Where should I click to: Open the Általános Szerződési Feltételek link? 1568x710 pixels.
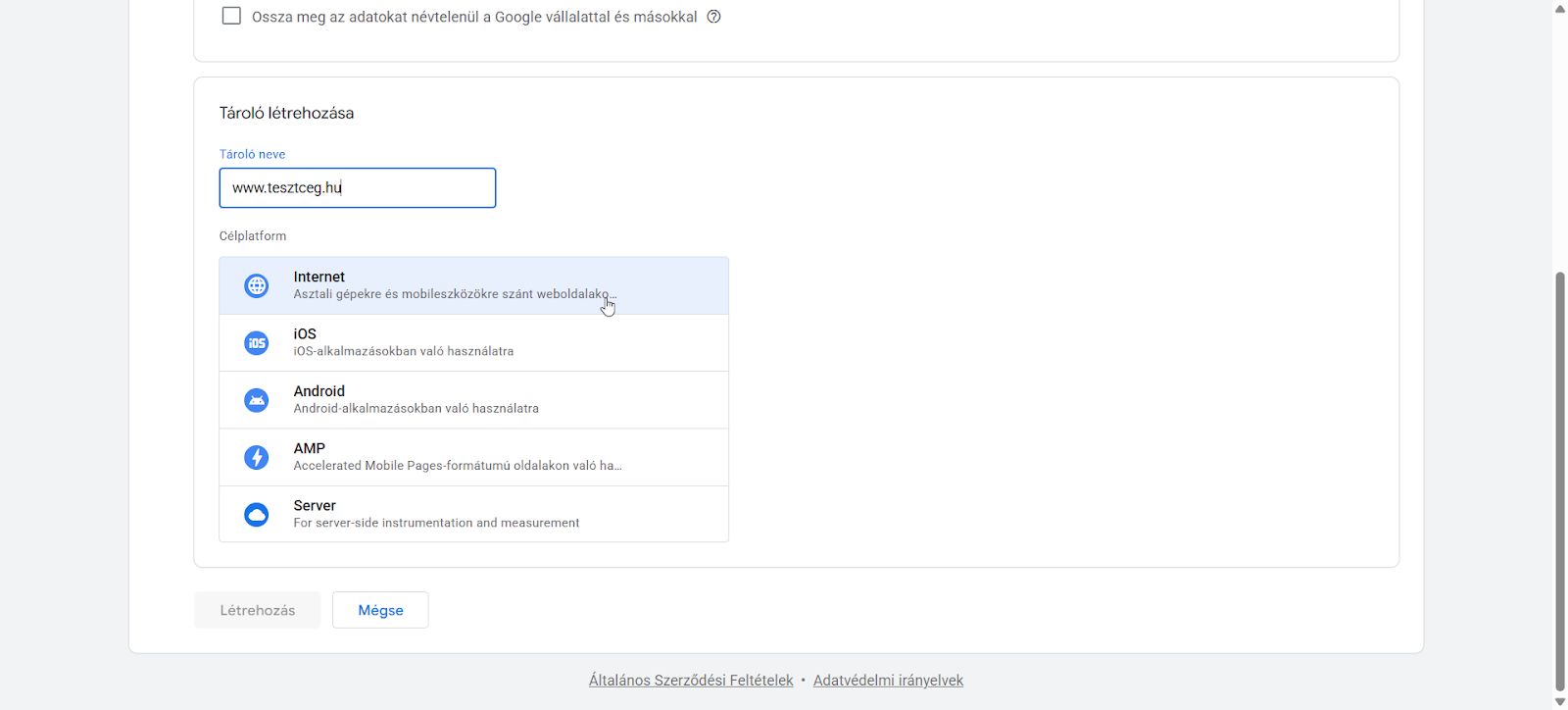691,681
